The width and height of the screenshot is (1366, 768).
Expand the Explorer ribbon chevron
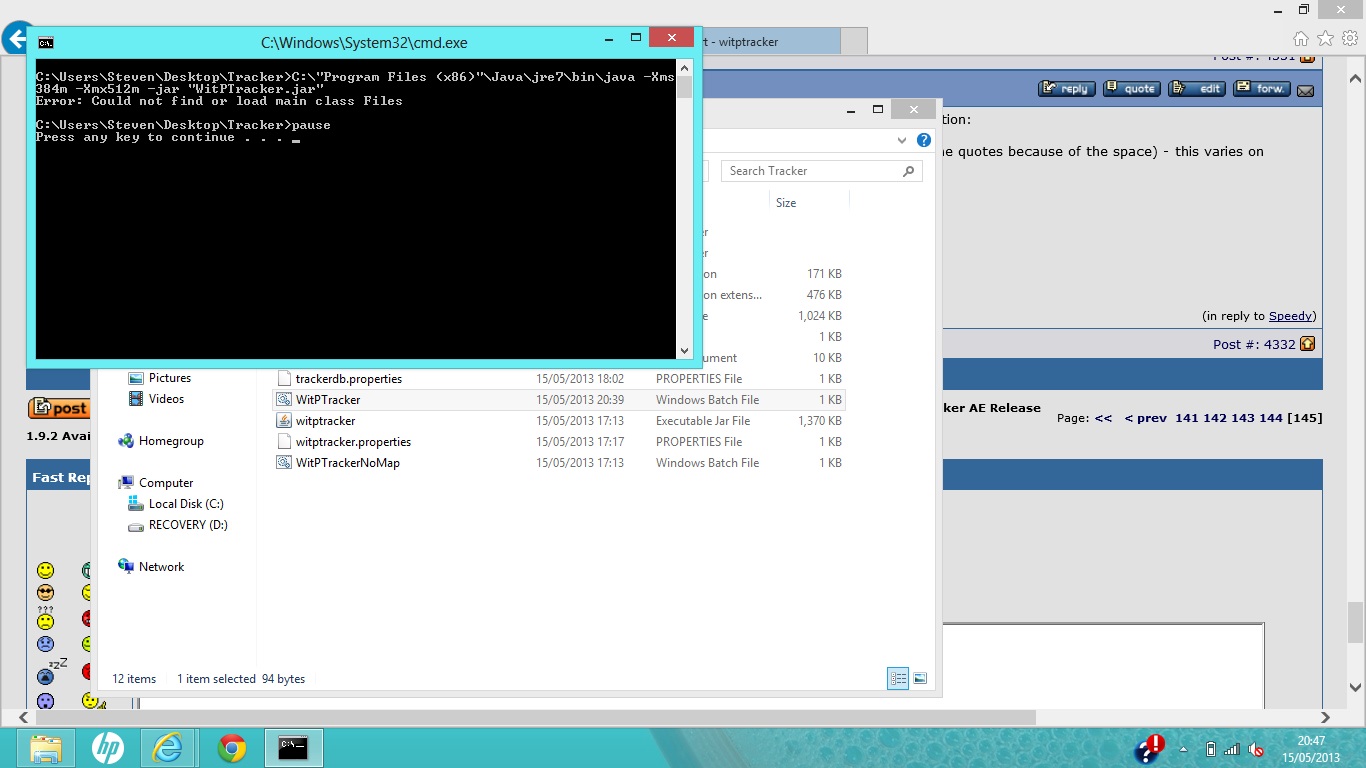[x=902, y=141]
